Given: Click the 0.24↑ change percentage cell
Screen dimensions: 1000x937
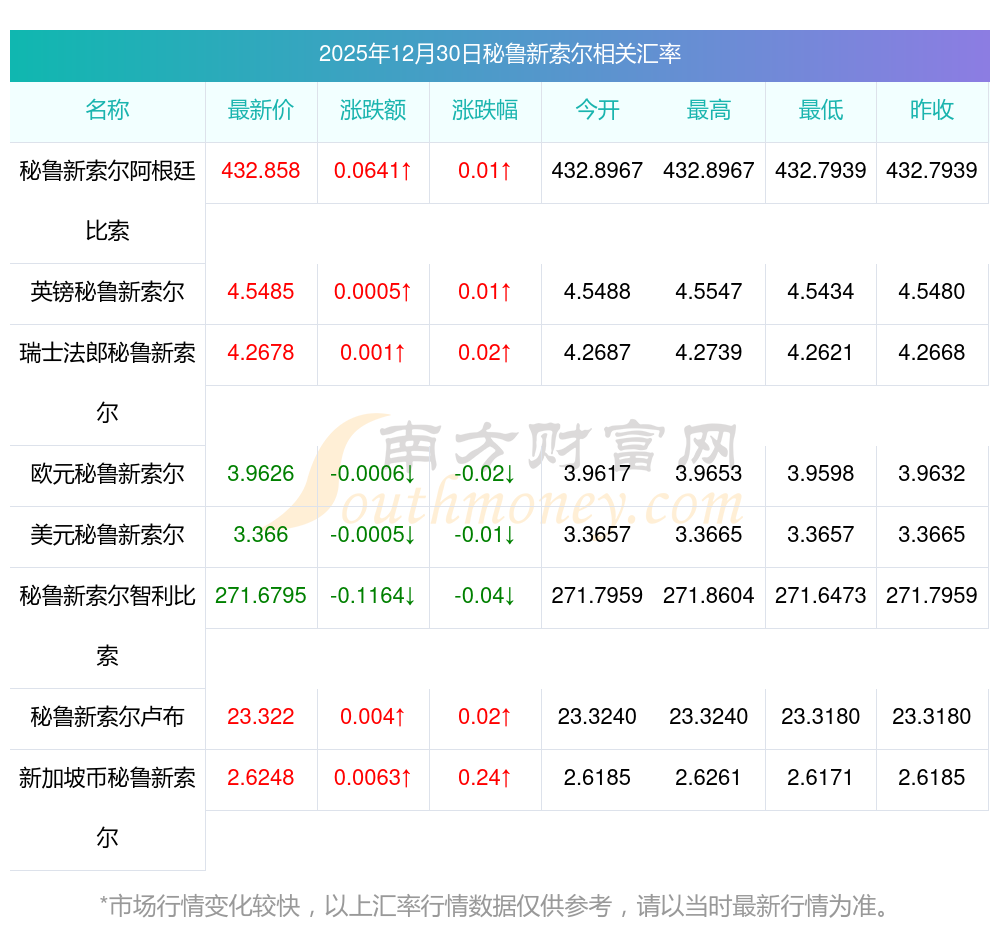Looking at the screenshot, I should click(485, 778).
